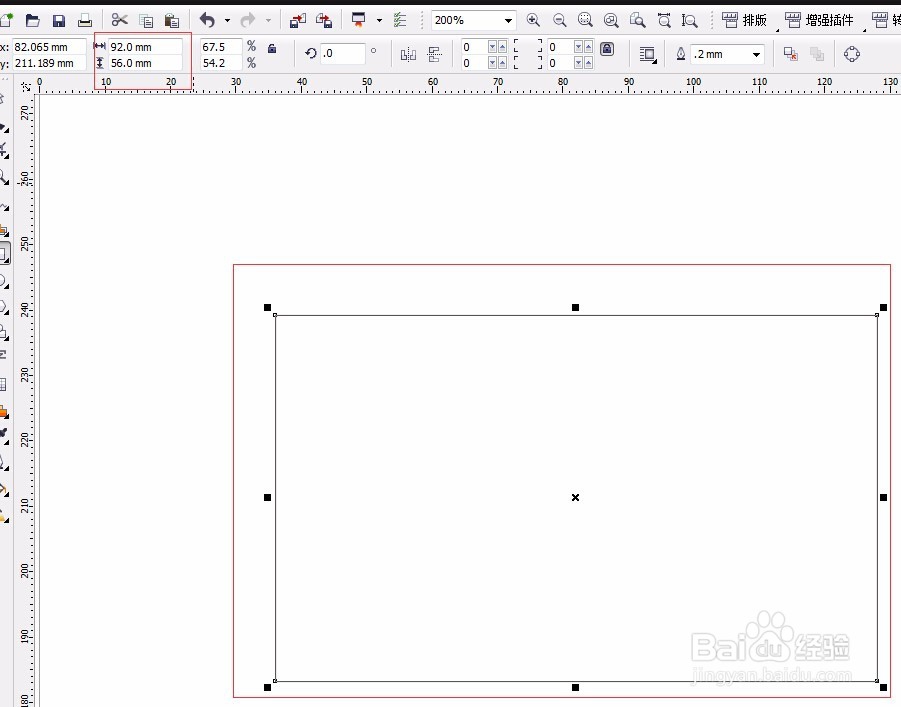Click the Export file icon
This screenshot has height=707, width=901.
point(324,21)
